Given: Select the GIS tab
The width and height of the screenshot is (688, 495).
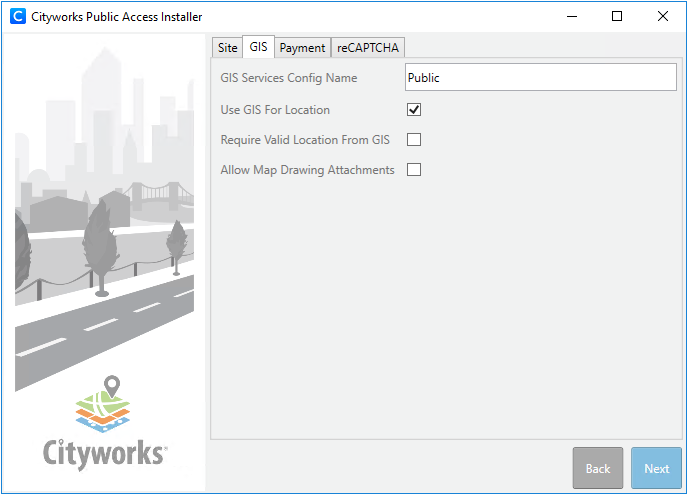Looking at the screenshot, I should [x=258, y=47].
